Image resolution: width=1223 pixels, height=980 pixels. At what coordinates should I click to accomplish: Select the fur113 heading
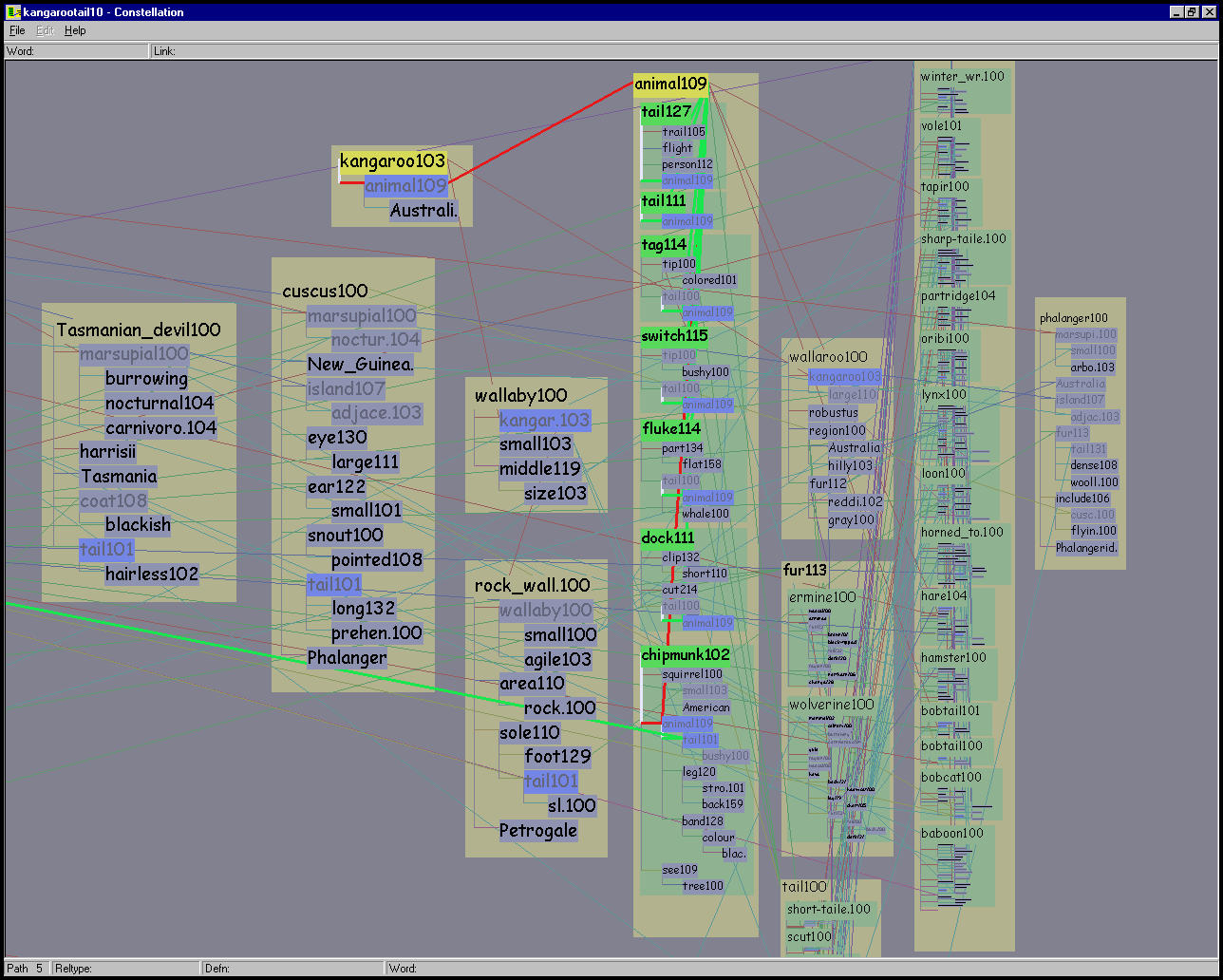click(x=805, y=570)
